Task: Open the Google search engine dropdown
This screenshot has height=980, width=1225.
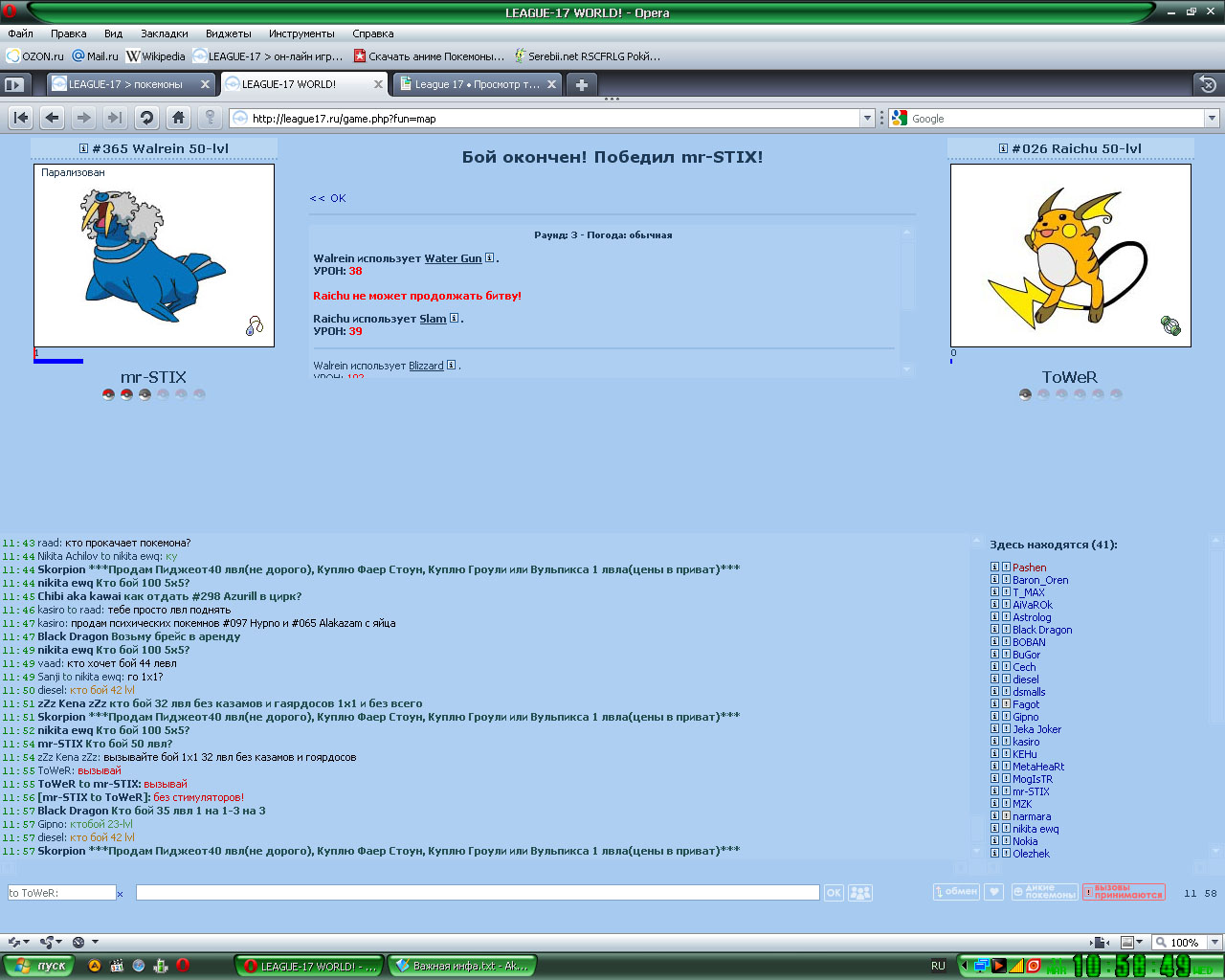Action: (x=1212, y=119)
